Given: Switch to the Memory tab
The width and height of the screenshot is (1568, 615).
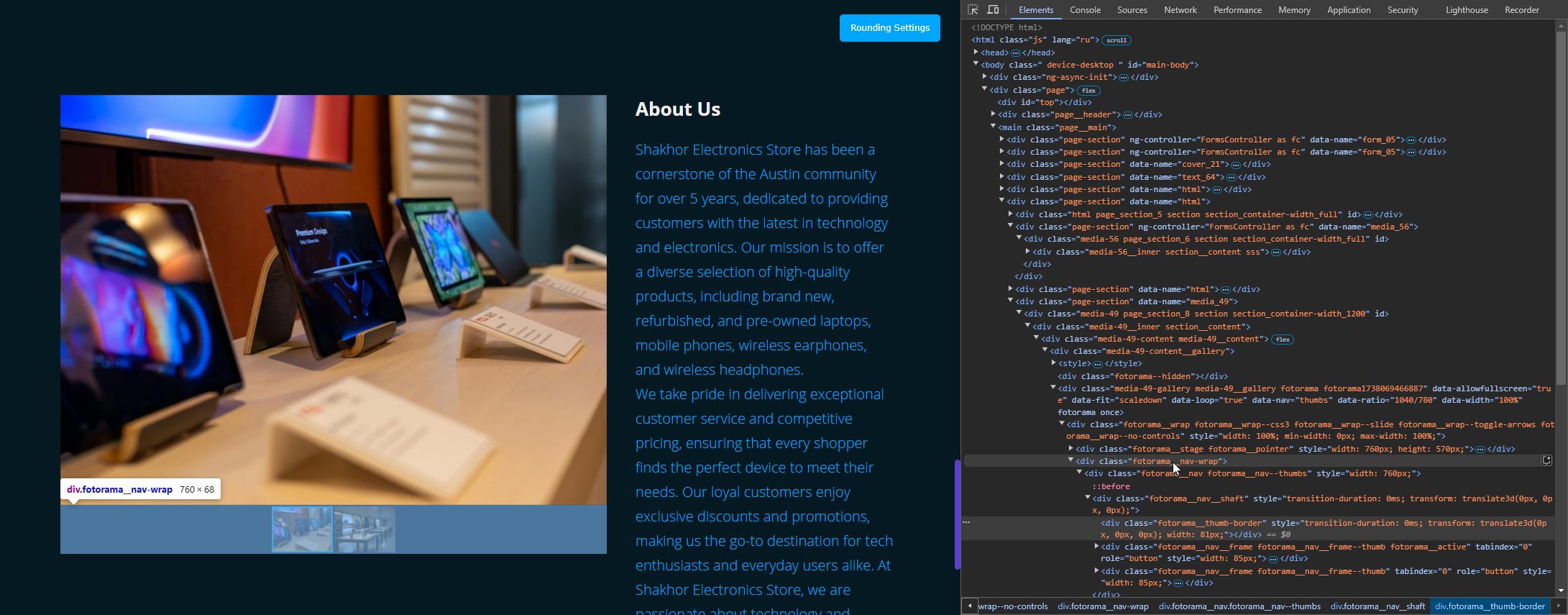Looking at the screenshot, I should click(1294, 10).
